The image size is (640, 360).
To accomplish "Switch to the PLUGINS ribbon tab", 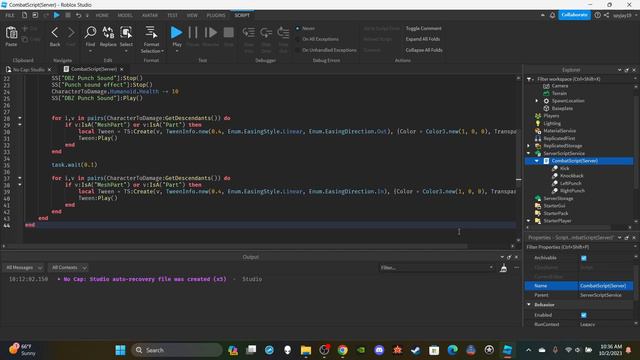I will [x=216, y=16].
